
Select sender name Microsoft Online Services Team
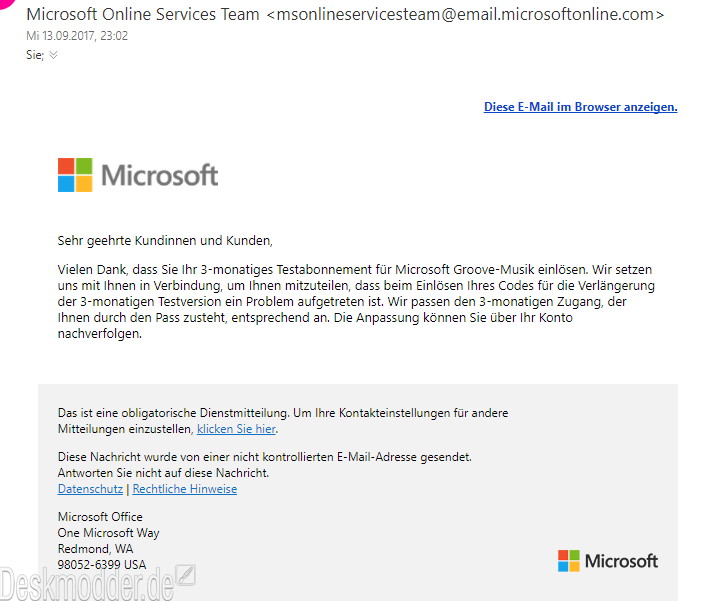(x=143, y=14)
